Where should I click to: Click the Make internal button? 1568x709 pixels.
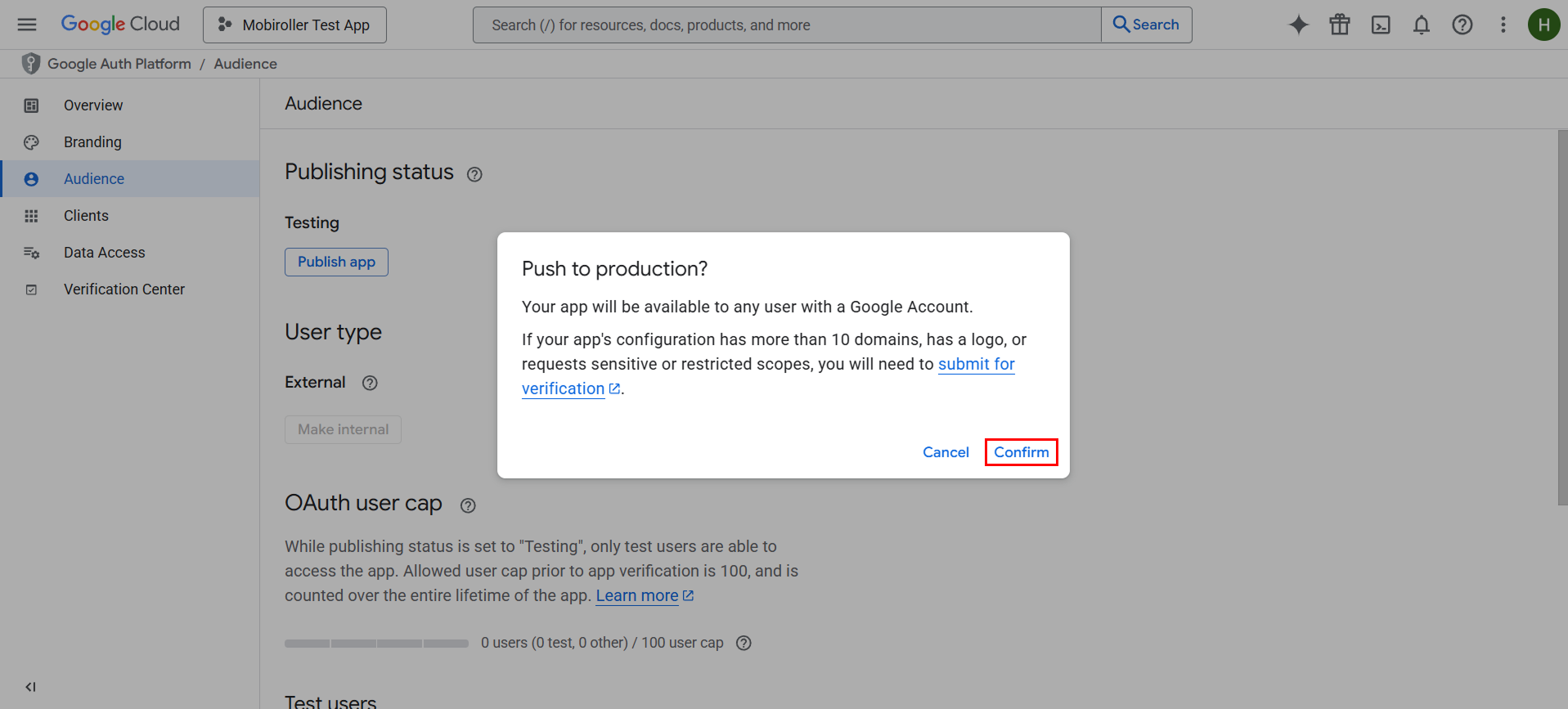(343, 429)
